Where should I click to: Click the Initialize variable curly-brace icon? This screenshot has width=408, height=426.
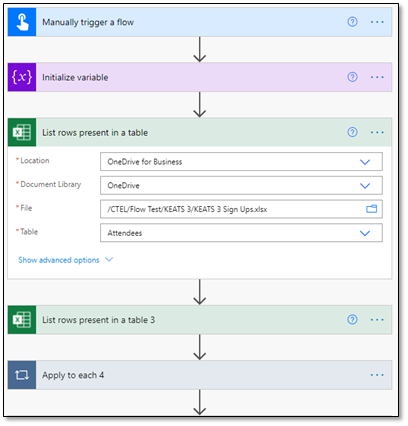tap(22, 77)
